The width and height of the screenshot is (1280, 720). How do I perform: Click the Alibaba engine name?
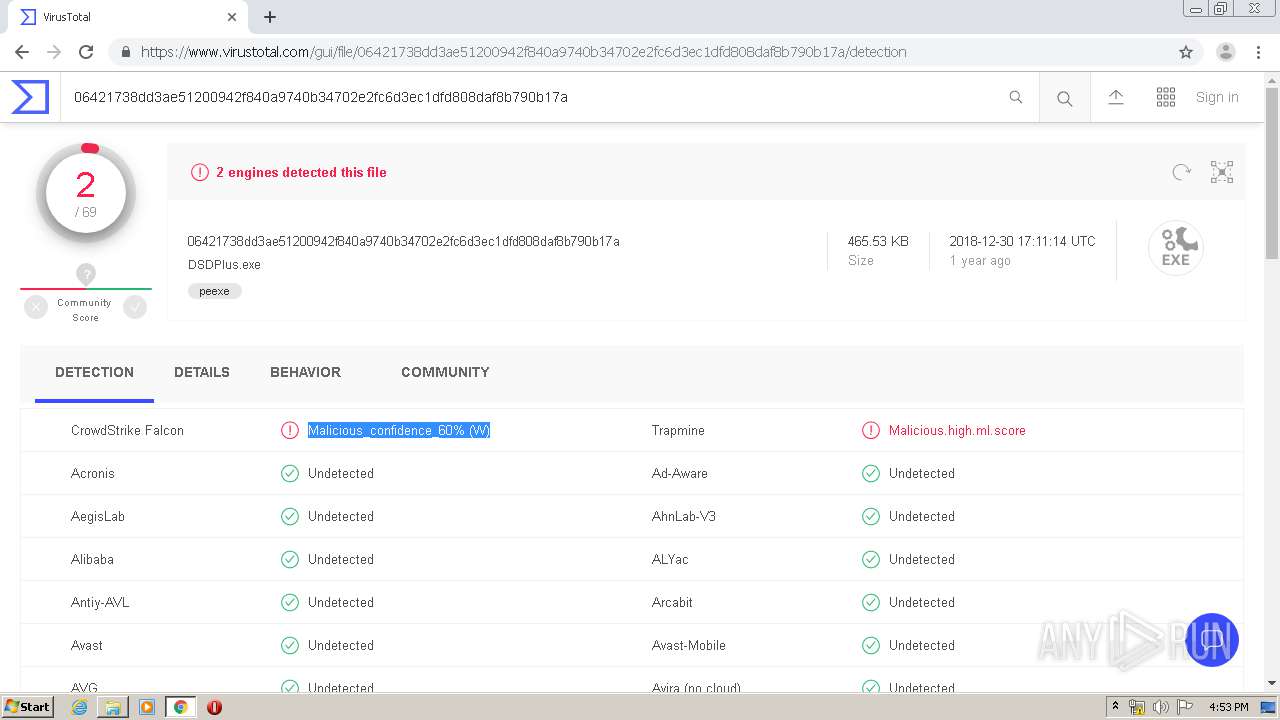point(92,559)
